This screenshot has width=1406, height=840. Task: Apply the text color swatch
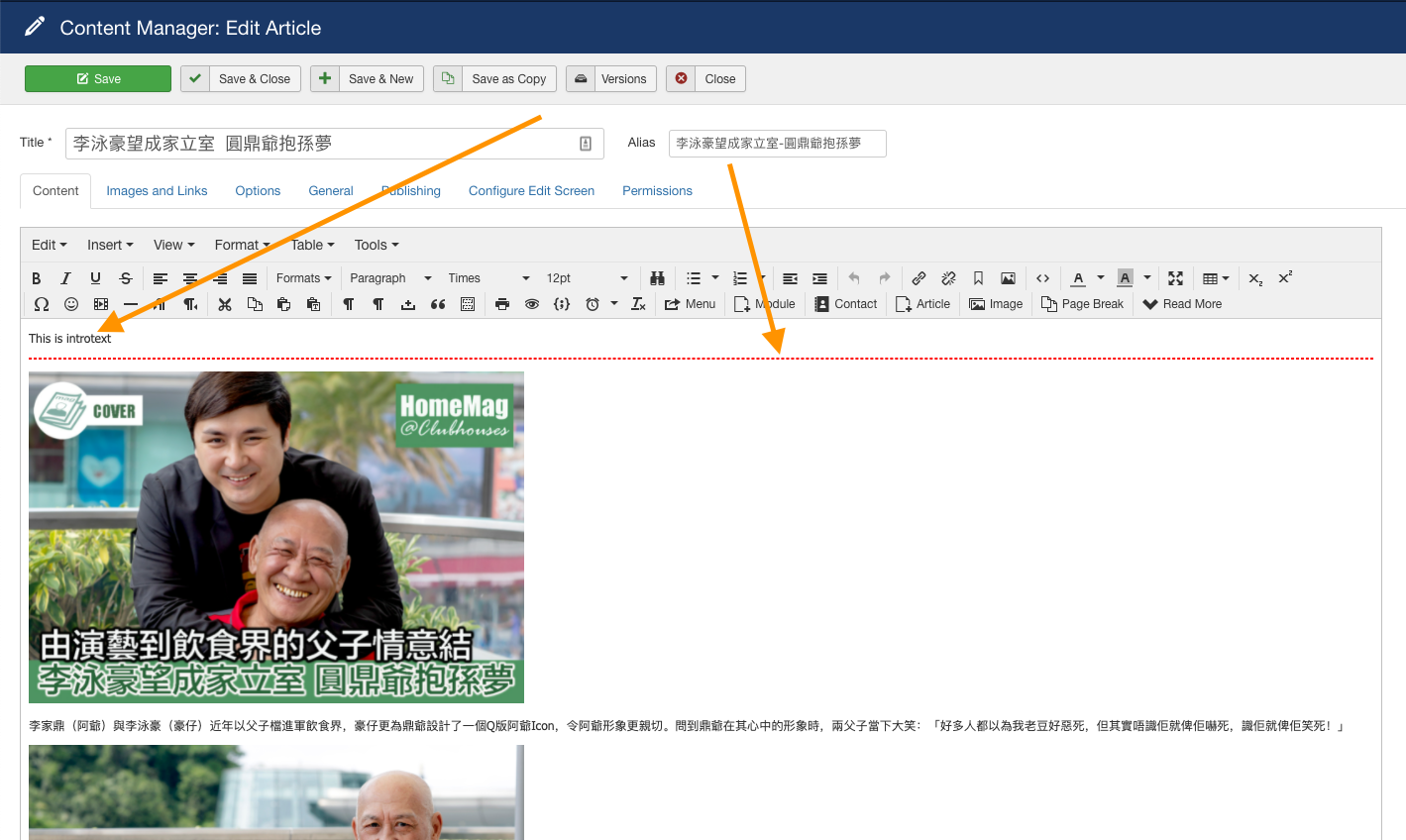pyautogui.click(x=1078, y=278)
